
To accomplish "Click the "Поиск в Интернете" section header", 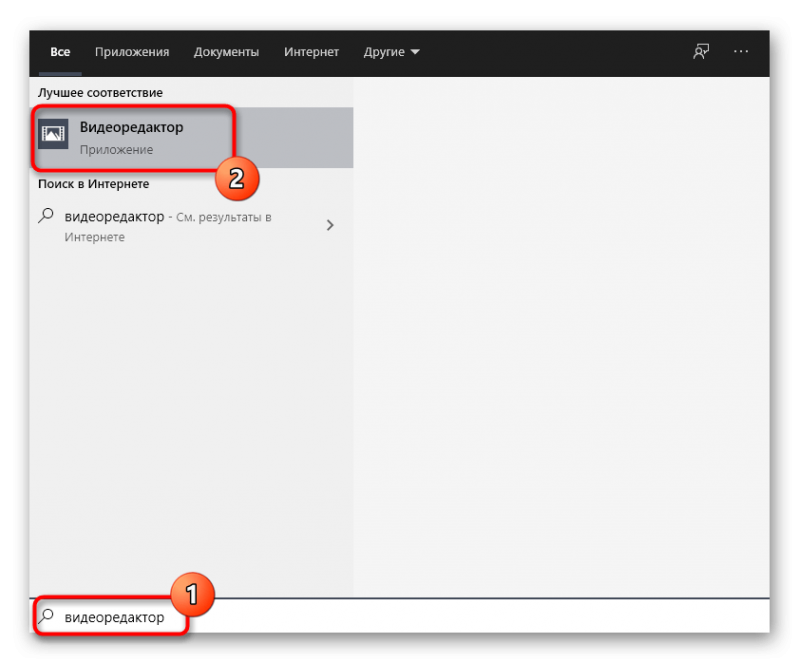I will point(93,184).
